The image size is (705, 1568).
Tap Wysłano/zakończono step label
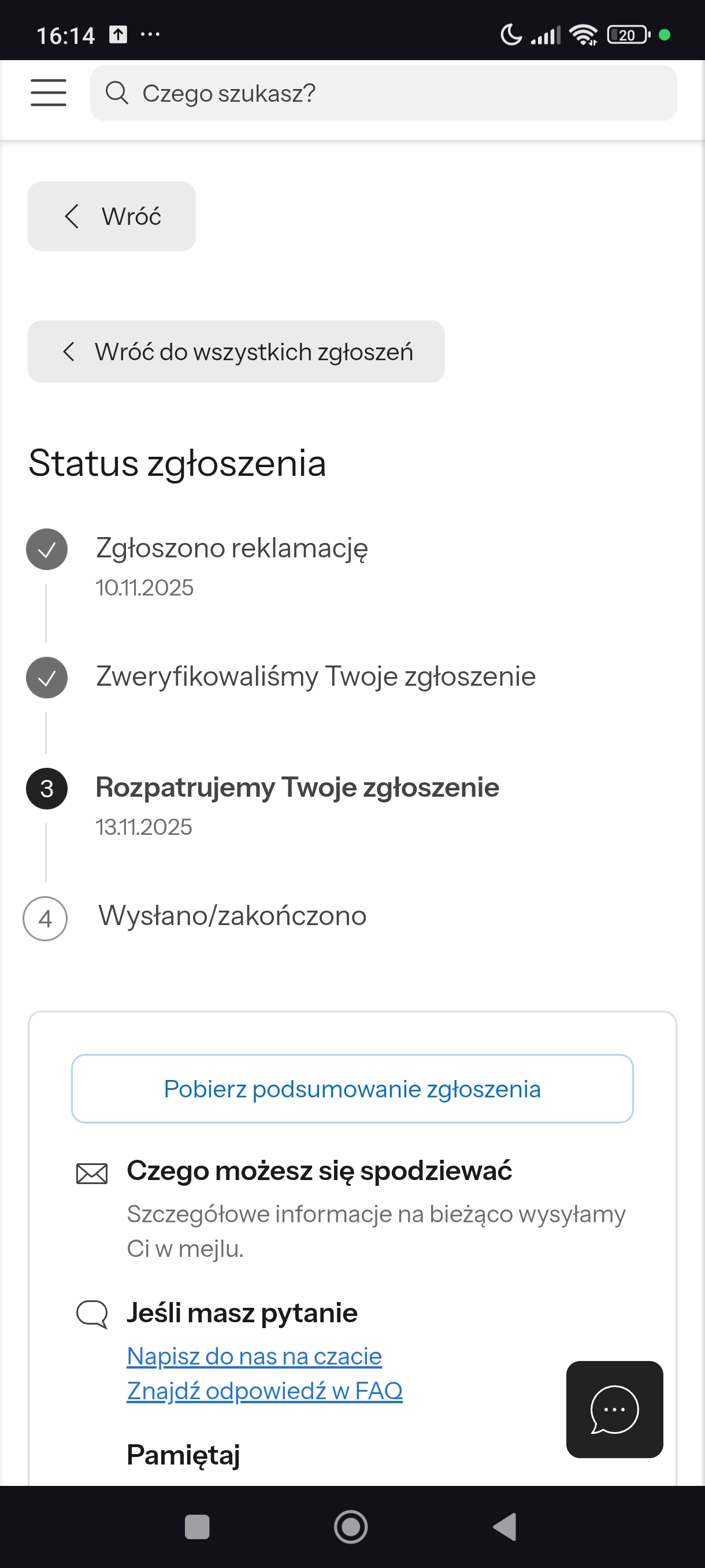232,916
